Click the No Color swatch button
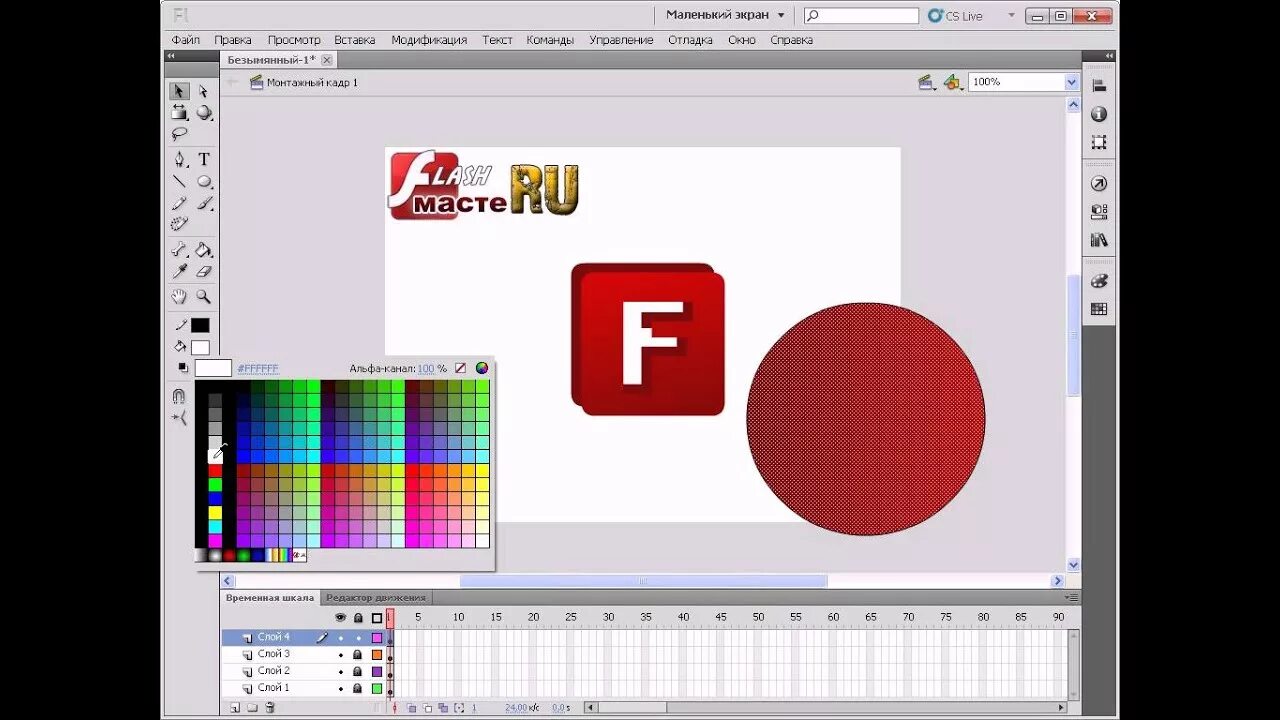Image resolution: width=1280 pixels, height=720 pixels. coord(460,368)
